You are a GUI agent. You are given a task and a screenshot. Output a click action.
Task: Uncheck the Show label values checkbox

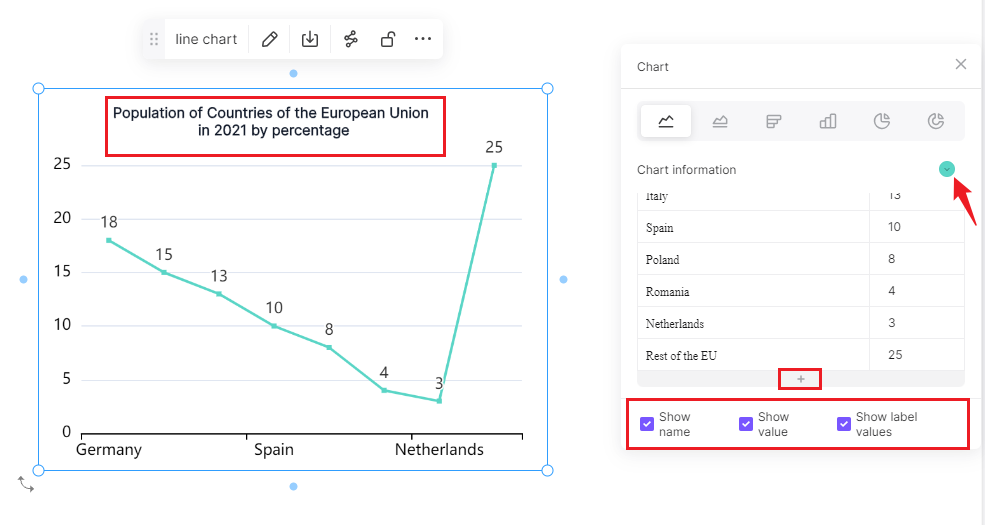click(844, 424)
